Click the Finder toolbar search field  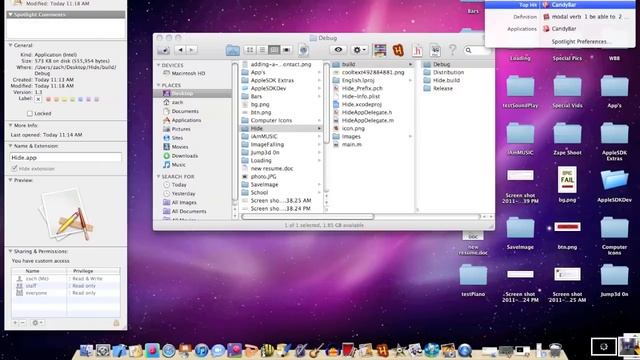(x=477, y=50)
